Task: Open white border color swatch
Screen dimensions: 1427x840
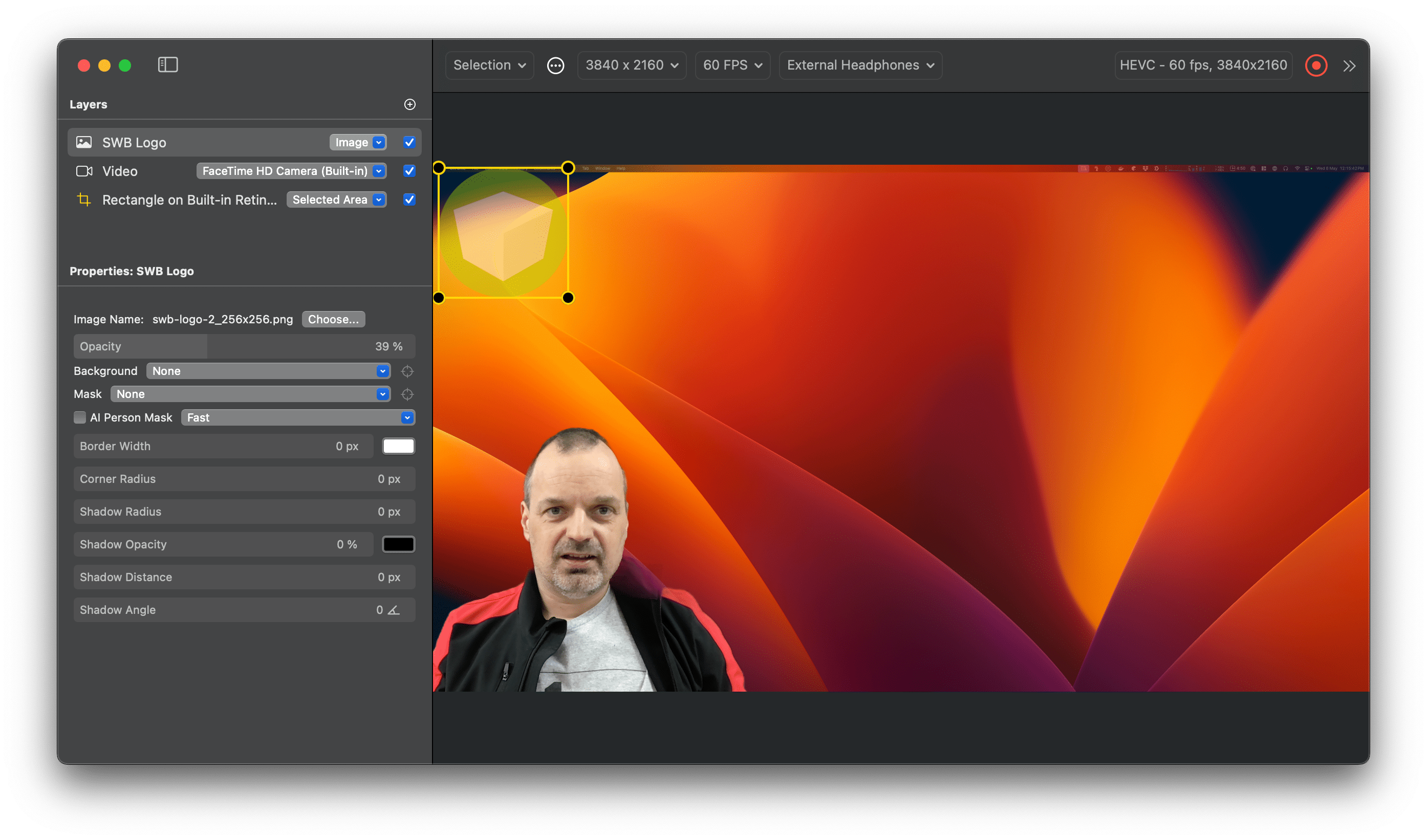Action: (x=399, y=446)
